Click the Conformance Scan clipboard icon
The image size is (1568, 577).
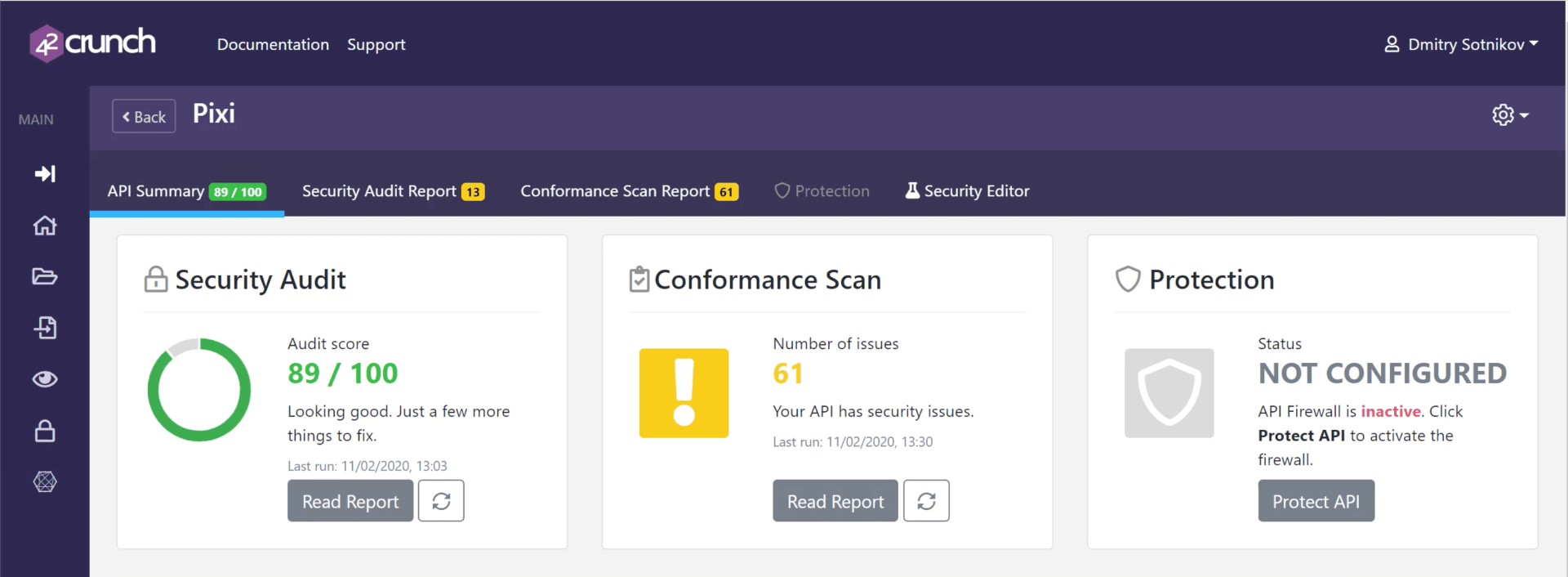pyautogui.click(x=639, y=280)
